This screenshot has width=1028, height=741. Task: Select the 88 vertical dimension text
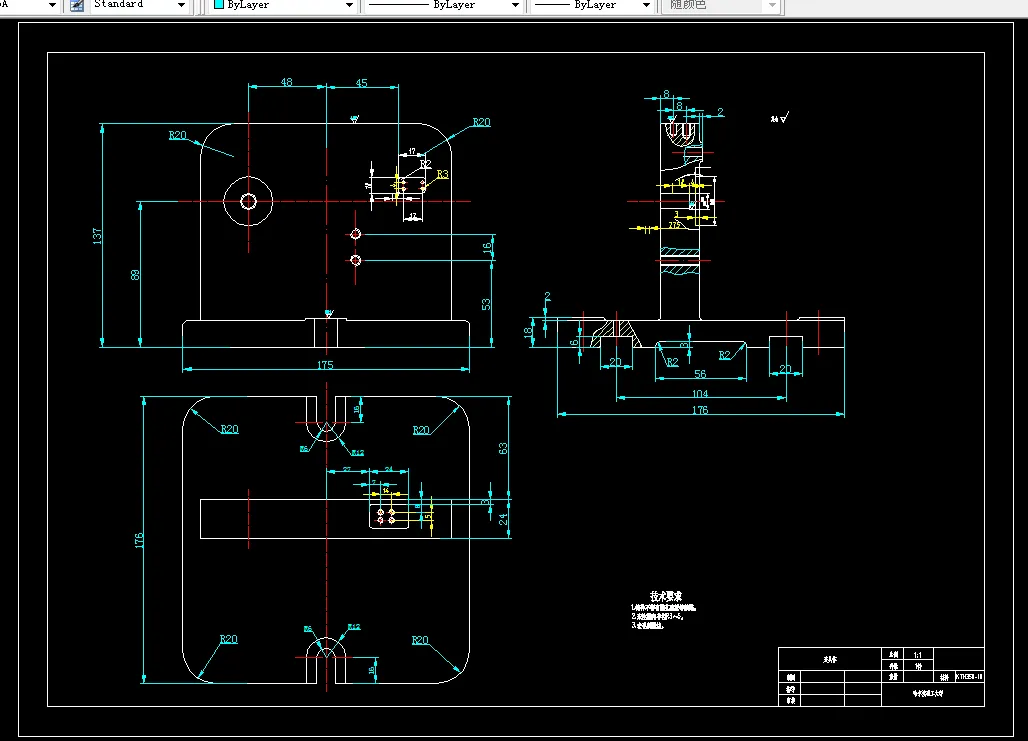(135, 275)
